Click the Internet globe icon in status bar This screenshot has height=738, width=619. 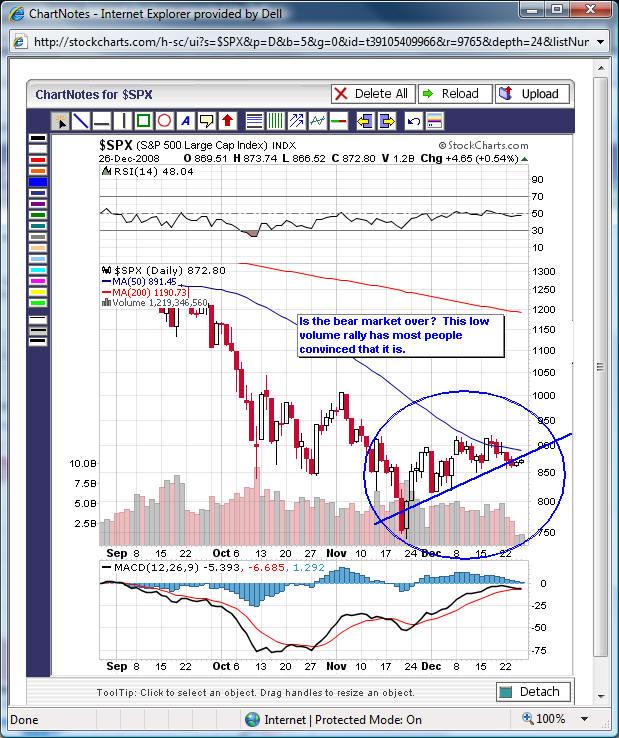(x=252, y=719)
